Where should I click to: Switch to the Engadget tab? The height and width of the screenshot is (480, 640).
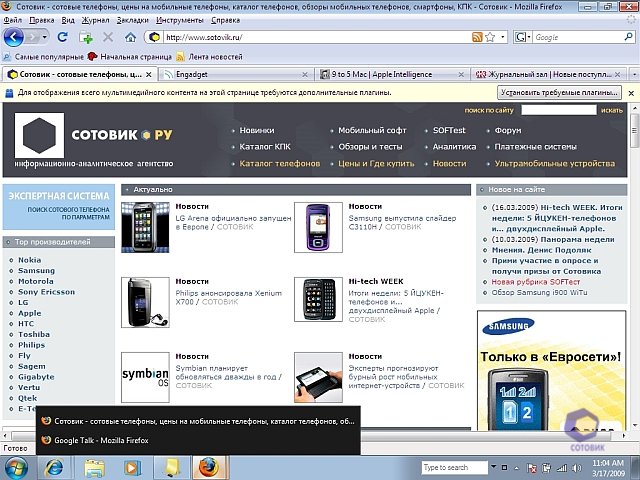coord(230,74)
